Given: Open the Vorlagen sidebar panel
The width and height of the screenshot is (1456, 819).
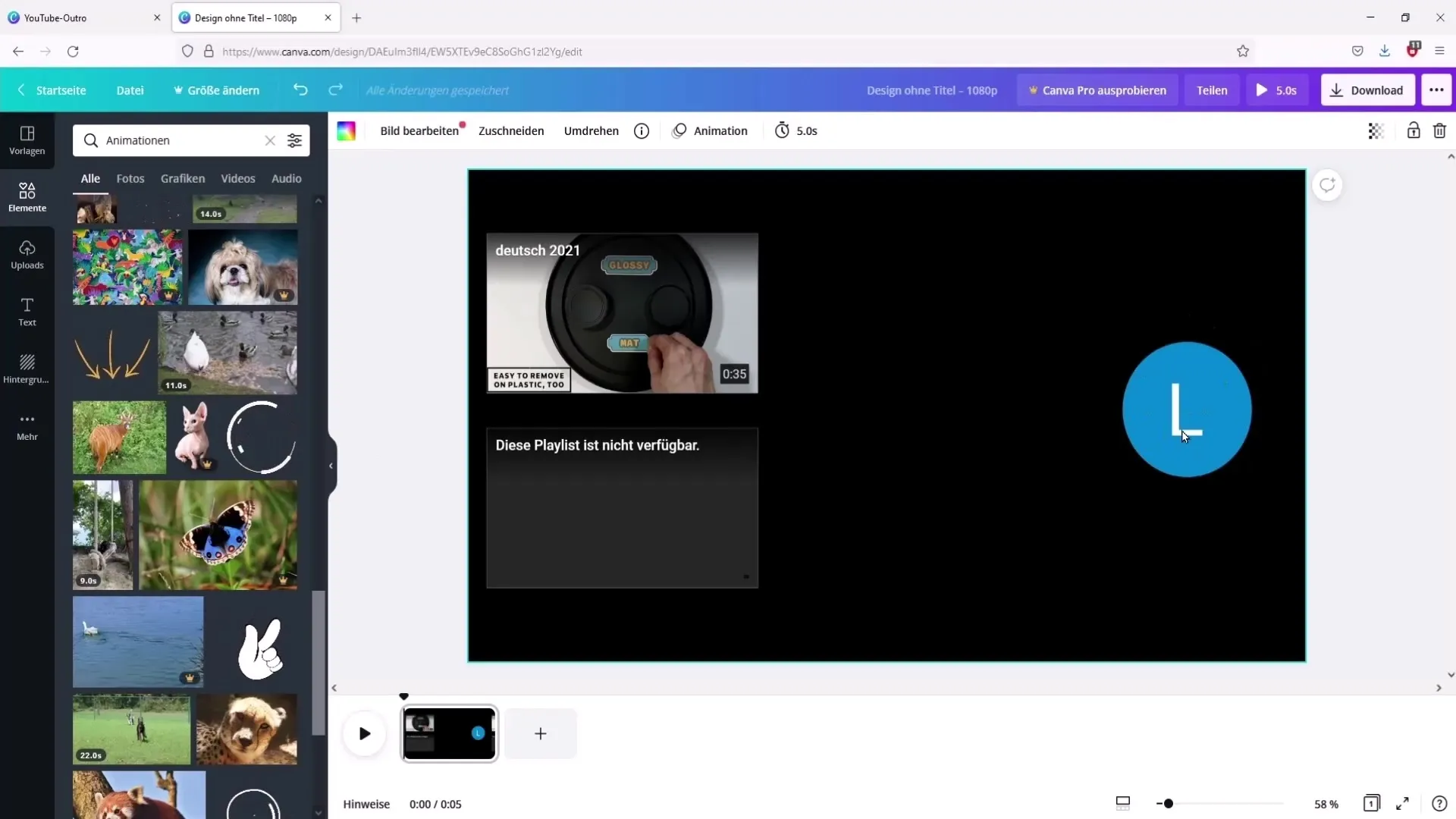Looking at the screenshot, I should [27, 140].
